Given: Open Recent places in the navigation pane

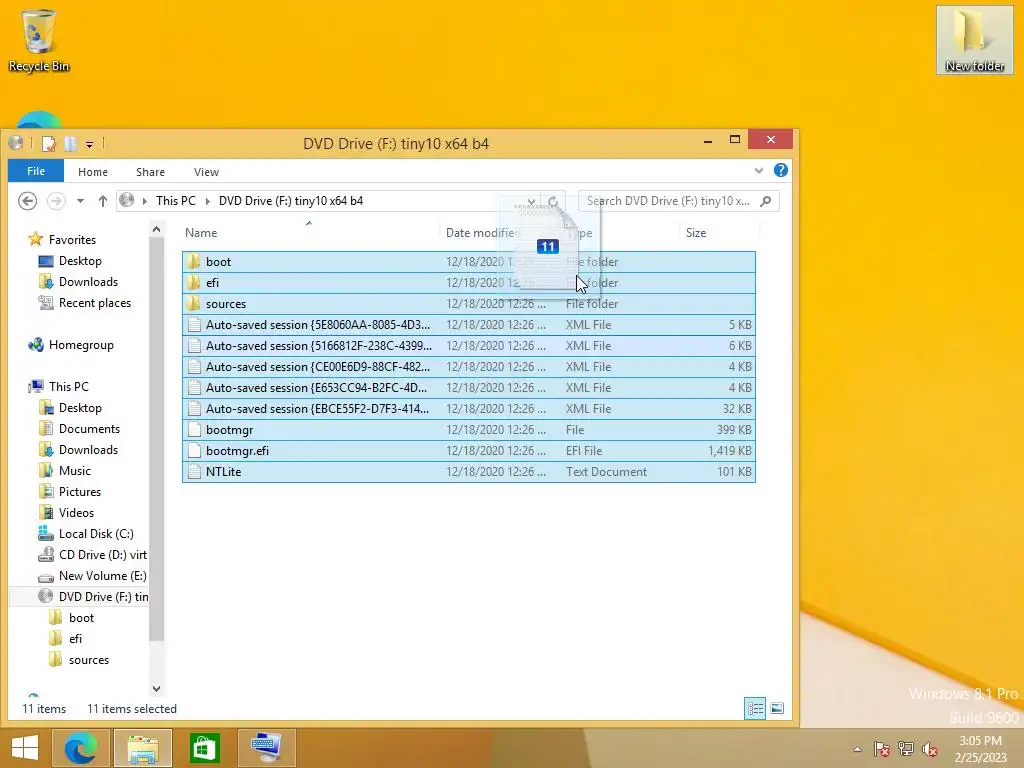Looking at the screenshot, I should 95,302.
